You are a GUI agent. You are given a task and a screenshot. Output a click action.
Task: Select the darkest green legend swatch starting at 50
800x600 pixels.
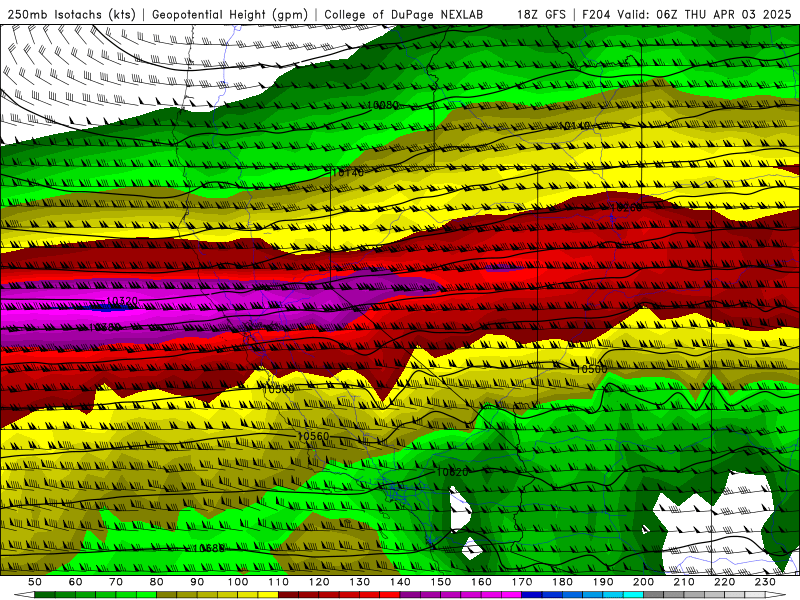[x=45, y=595]
